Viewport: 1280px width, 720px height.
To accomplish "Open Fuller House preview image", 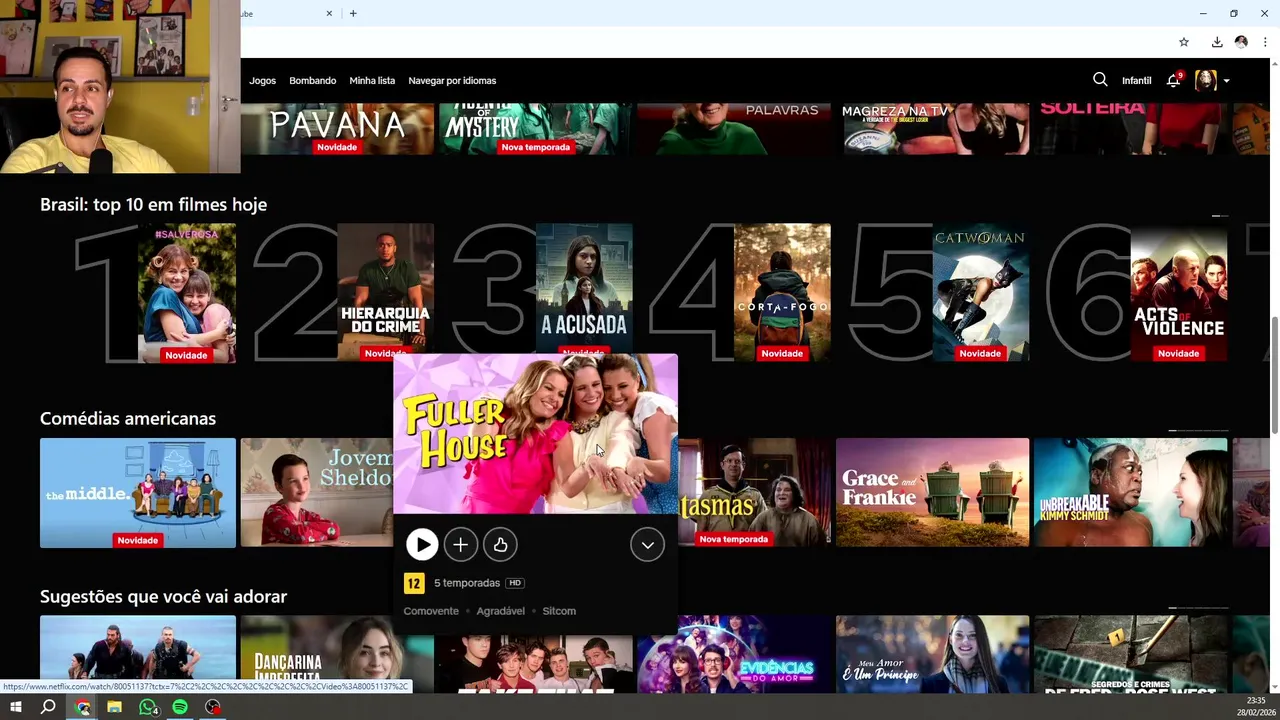I will pyautogui.click(x=535, y=433).
